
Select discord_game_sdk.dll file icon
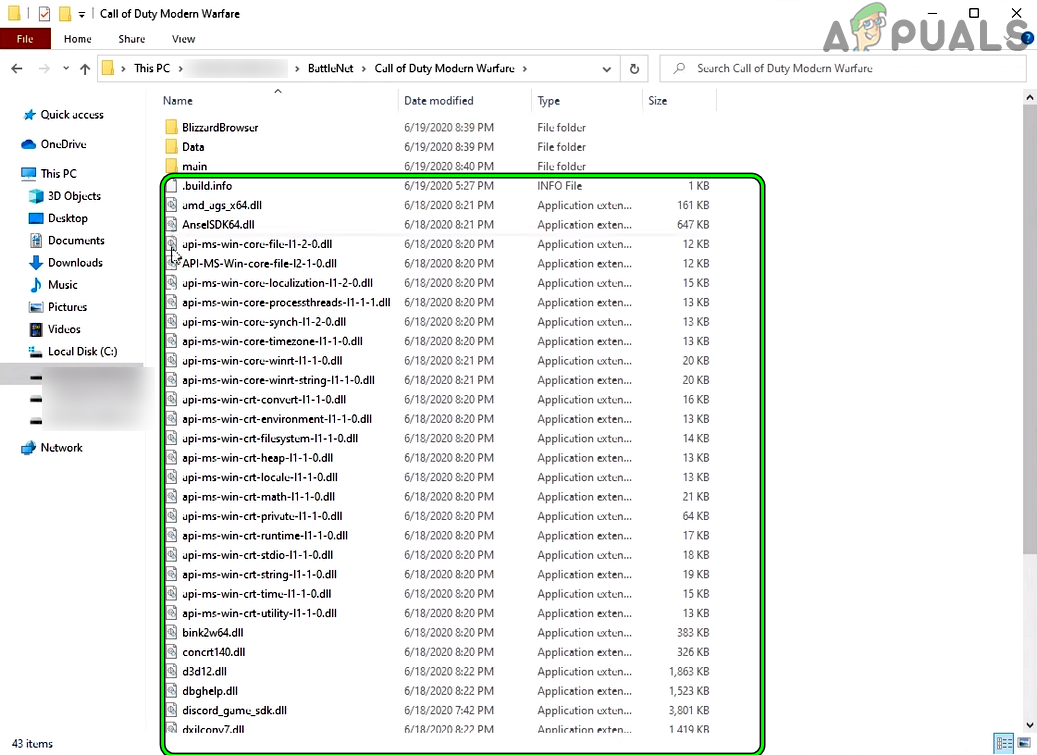[x=171, y=711]
